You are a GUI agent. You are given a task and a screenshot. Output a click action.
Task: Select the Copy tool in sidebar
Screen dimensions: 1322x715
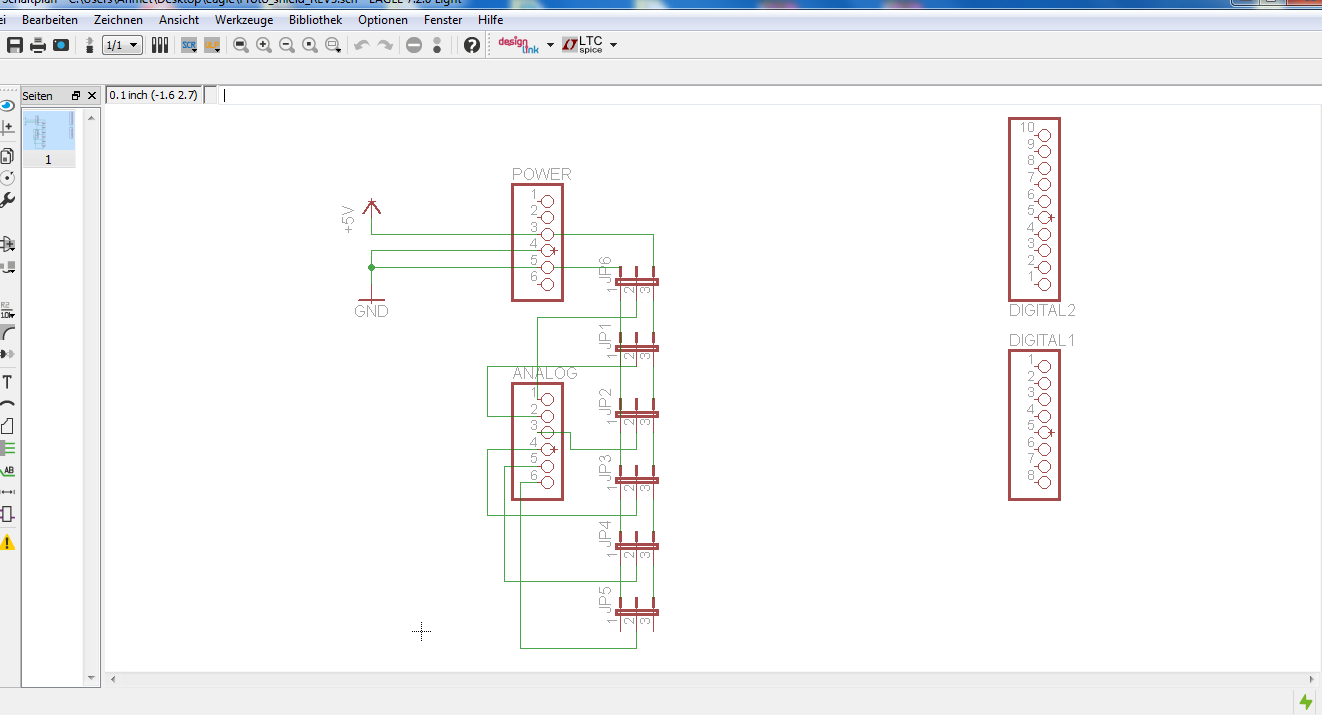tap(8, 156)
